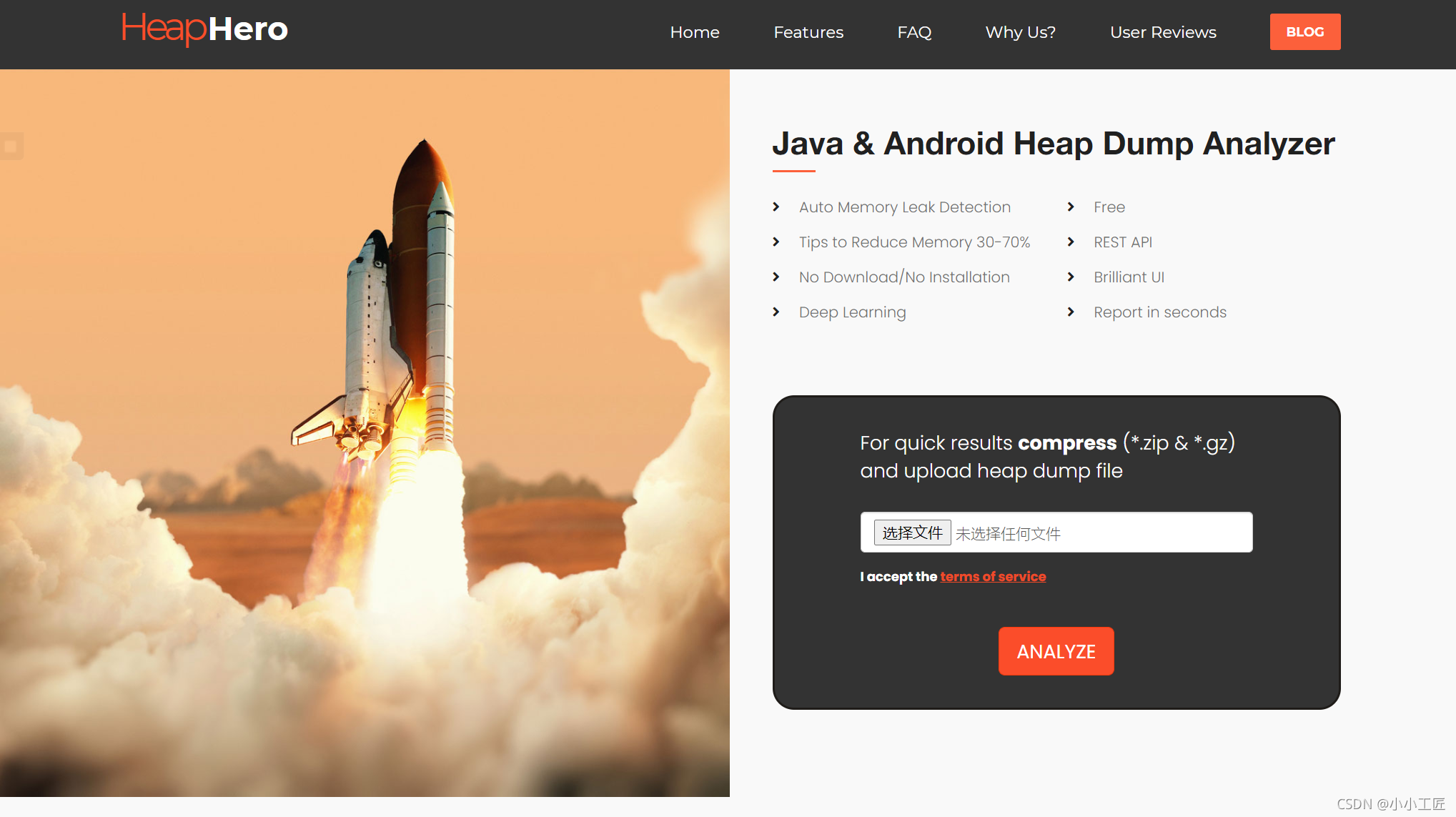Go to the Features section
The height and width of the screenshot is (817, 1456).
tap(808, 32)
